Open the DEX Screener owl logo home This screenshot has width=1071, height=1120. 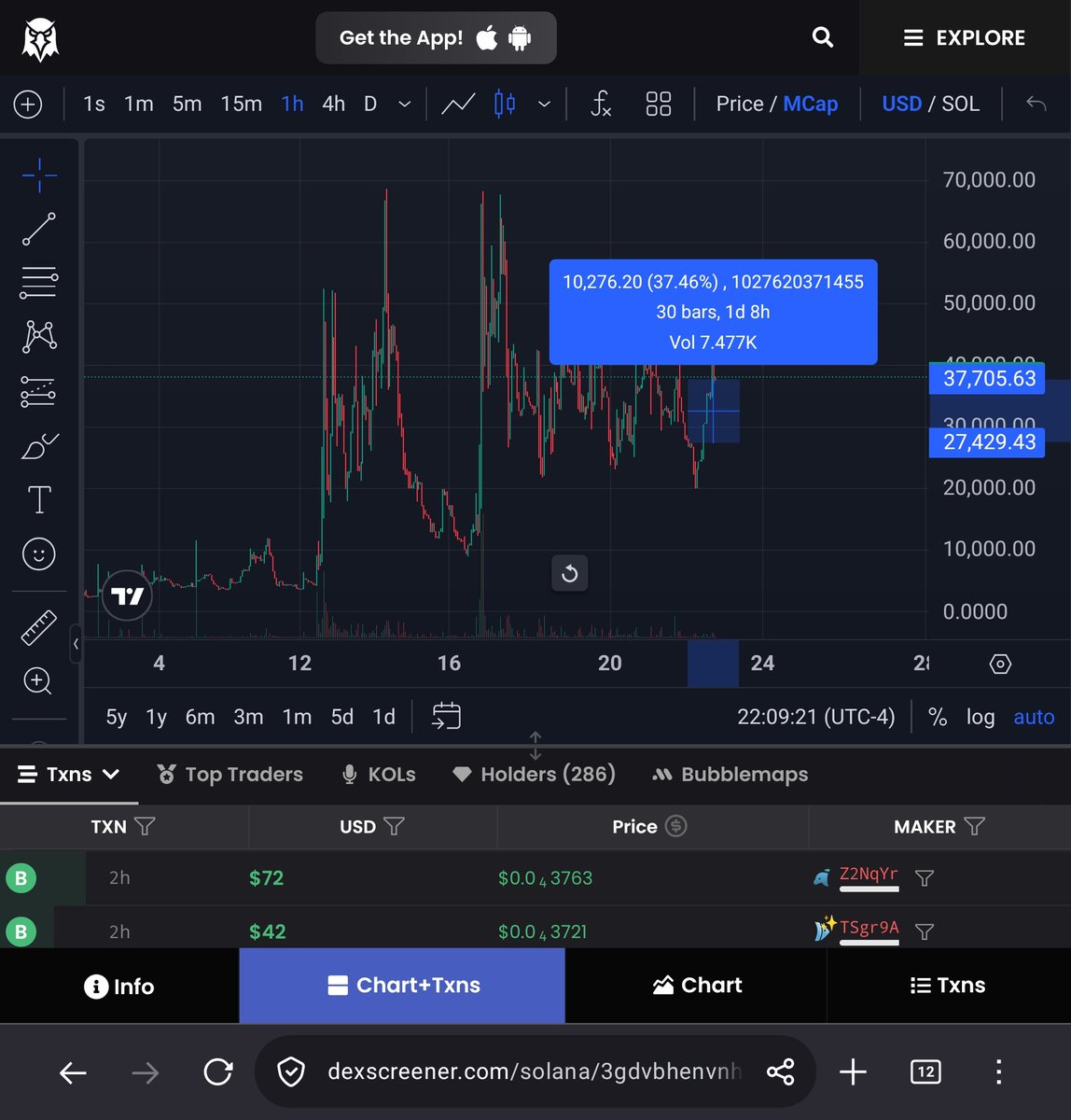40,39
